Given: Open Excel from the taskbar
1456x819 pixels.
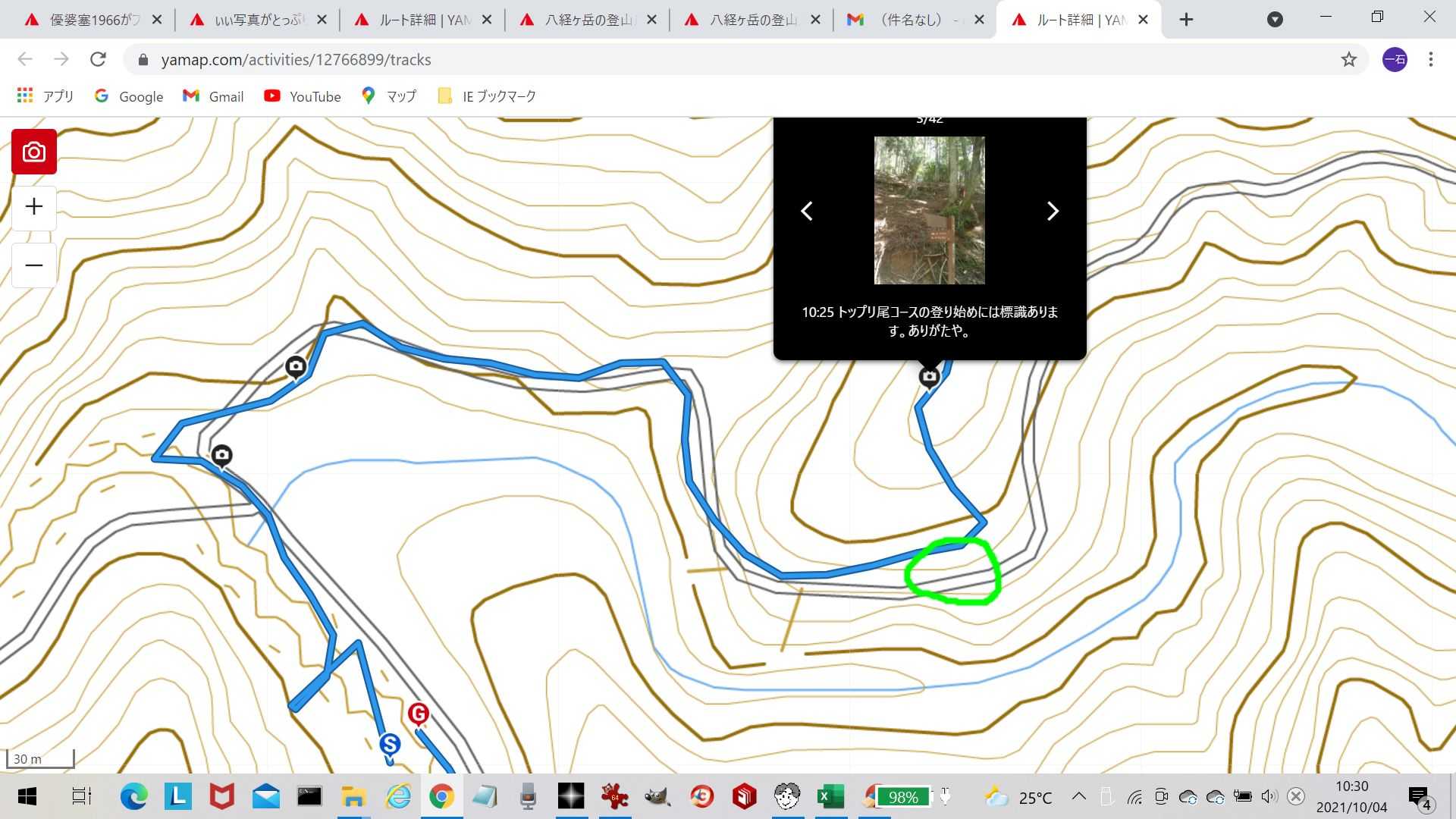Looking at the screenshot, I should coord(830,796).
